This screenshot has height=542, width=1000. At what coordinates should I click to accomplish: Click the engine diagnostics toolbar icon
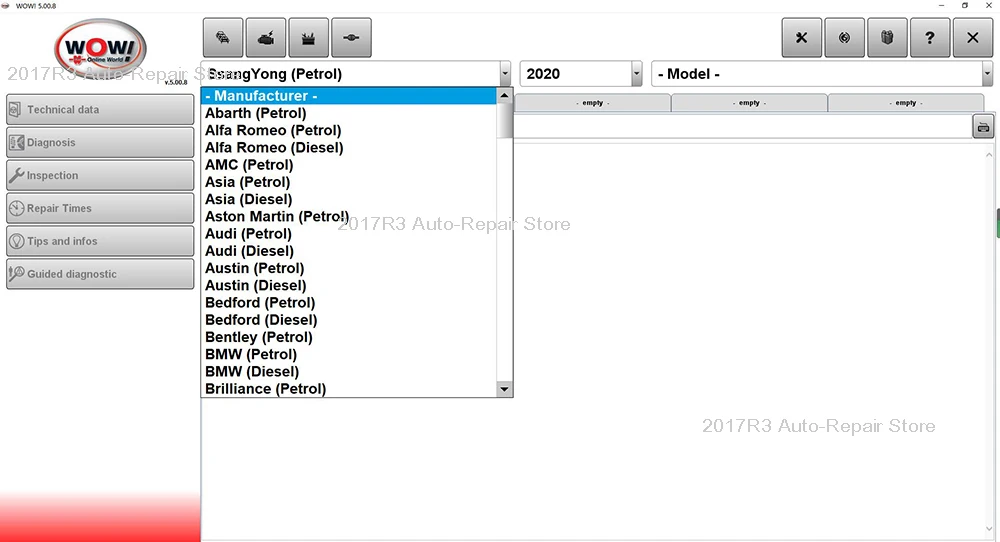point(266,38)
